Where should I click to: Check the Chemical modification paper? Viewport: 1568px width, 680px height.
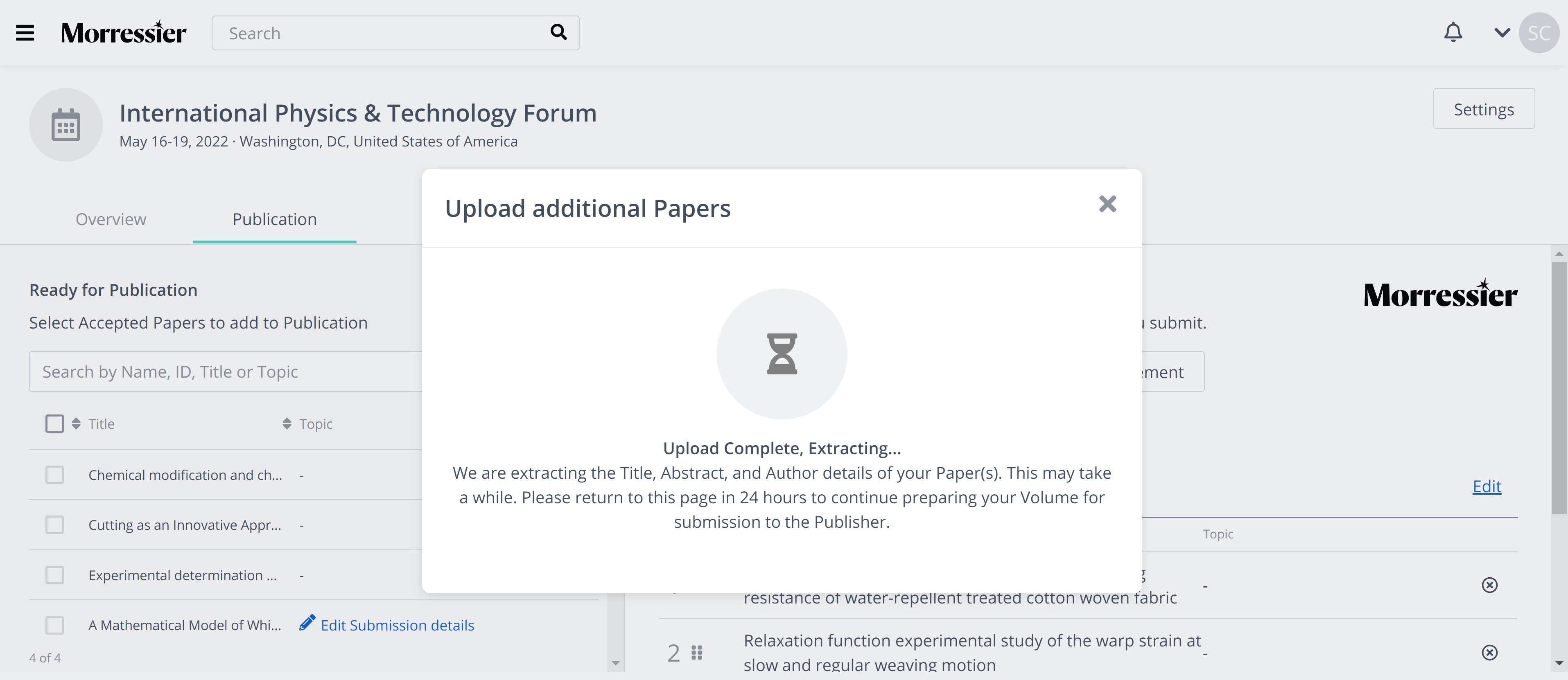54,475
